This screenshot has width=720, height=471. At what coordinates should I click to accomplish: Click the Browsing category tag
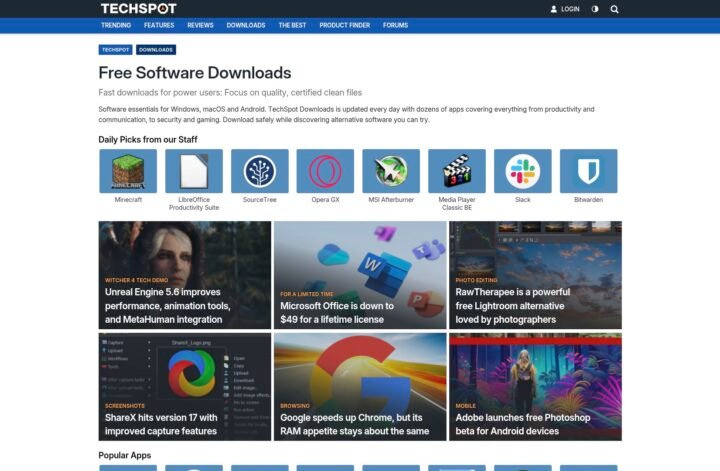295,406
